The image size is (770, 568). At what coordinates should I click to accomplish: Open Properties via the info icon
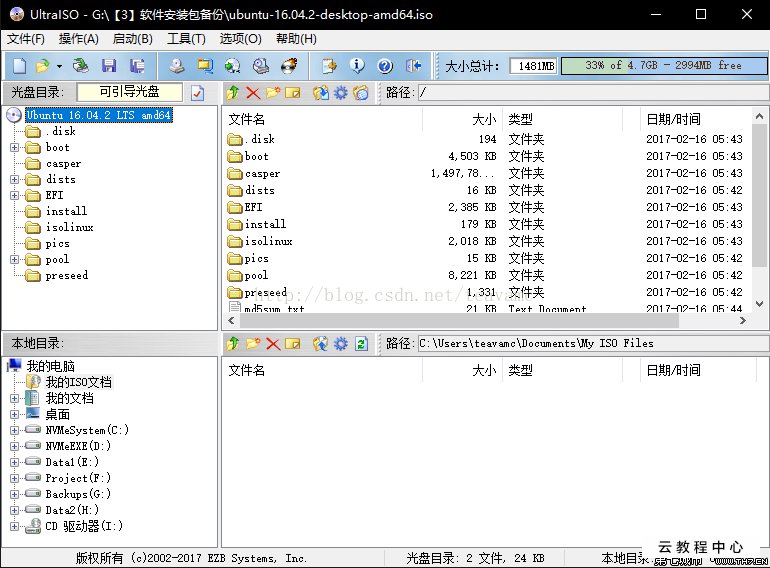click(x=357, y=66)
